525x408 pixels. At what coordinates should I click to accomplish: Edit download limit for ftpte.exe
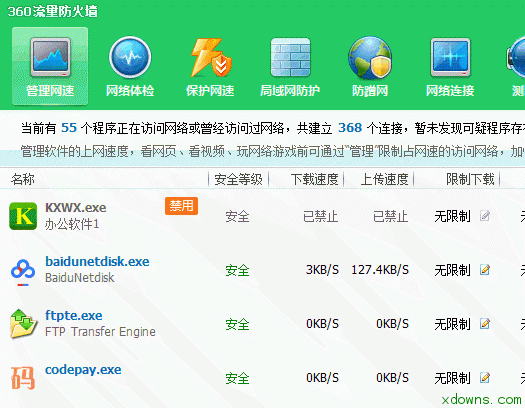[x=485, y=323]
